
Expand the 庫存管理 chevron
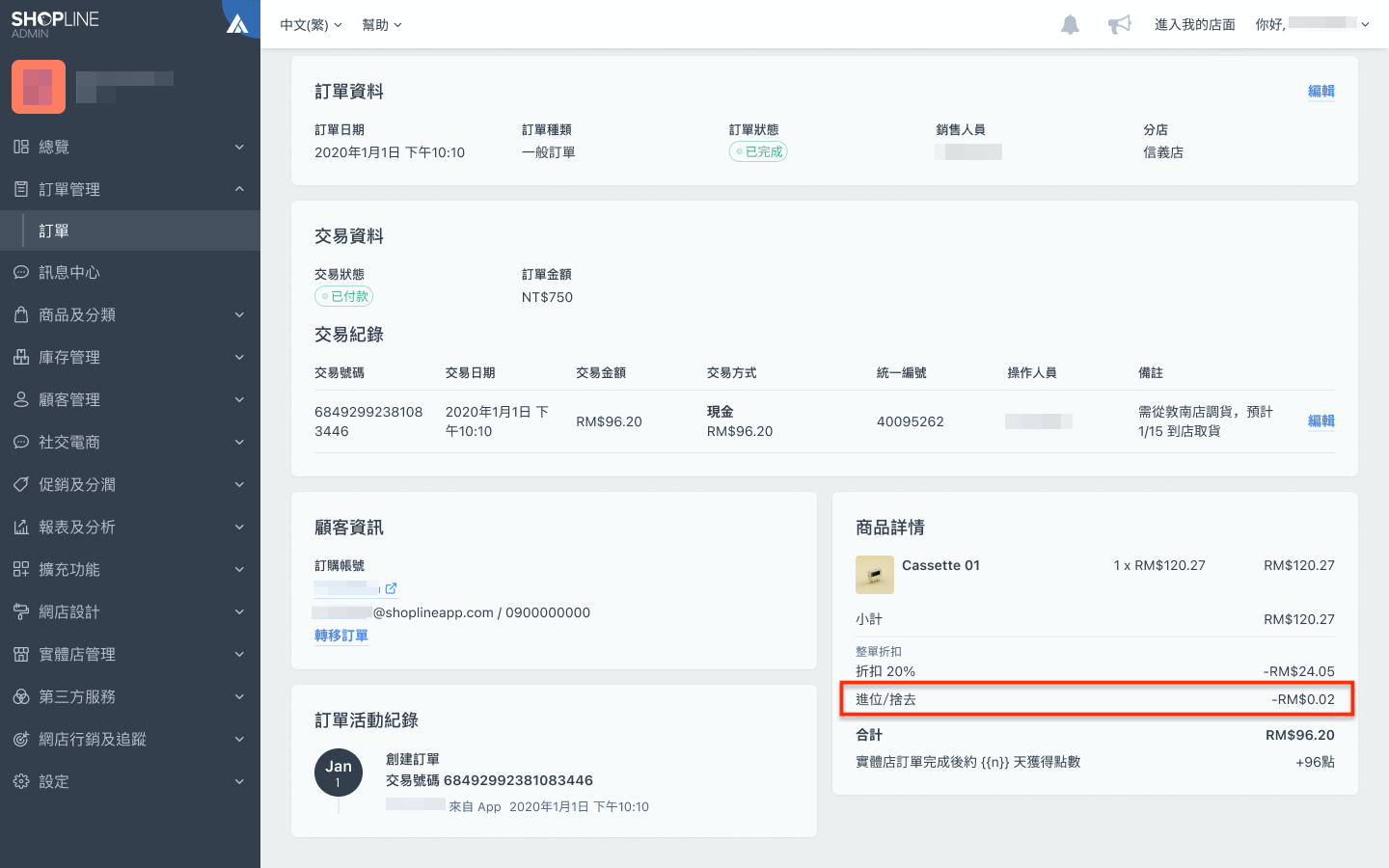239,357
